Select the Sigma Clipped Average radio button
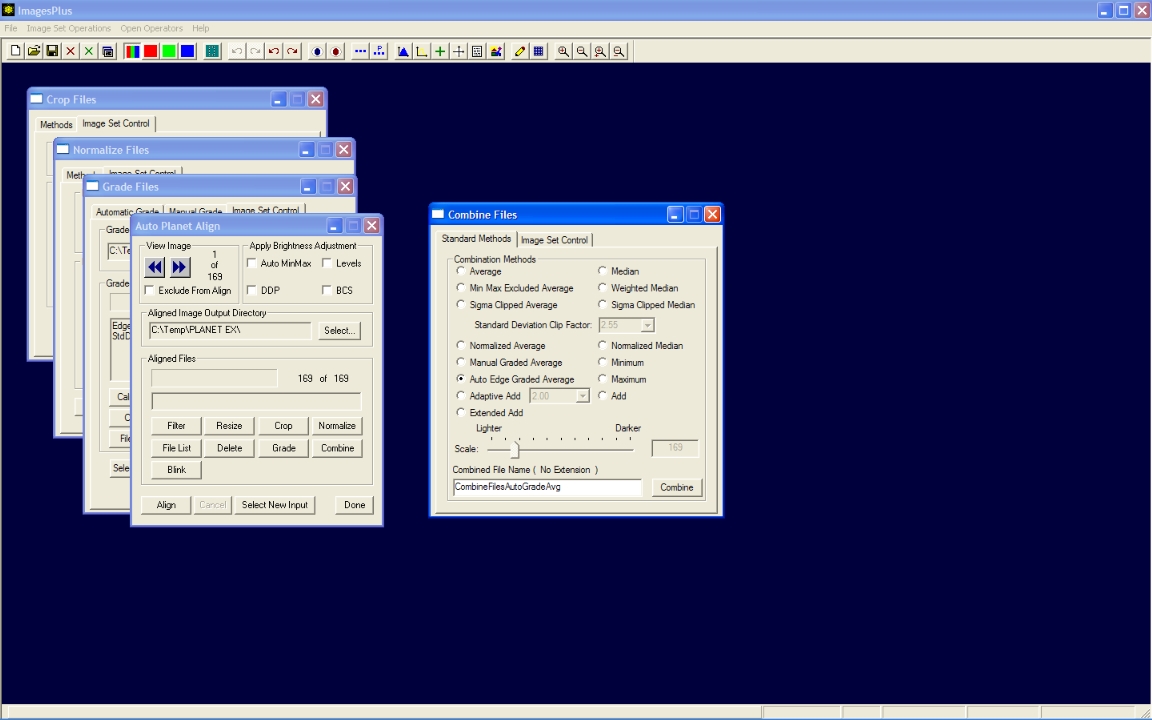This screenshot has height=720, width=1152. click(x=461, y=304)
